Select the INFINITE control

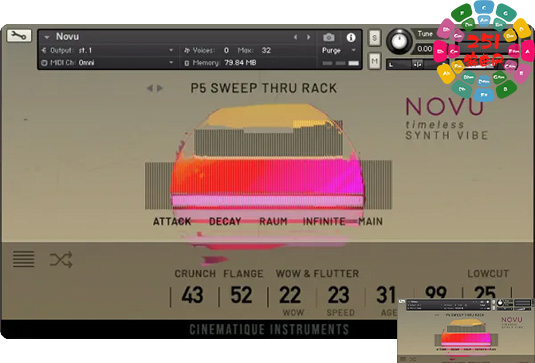point(324,221)
